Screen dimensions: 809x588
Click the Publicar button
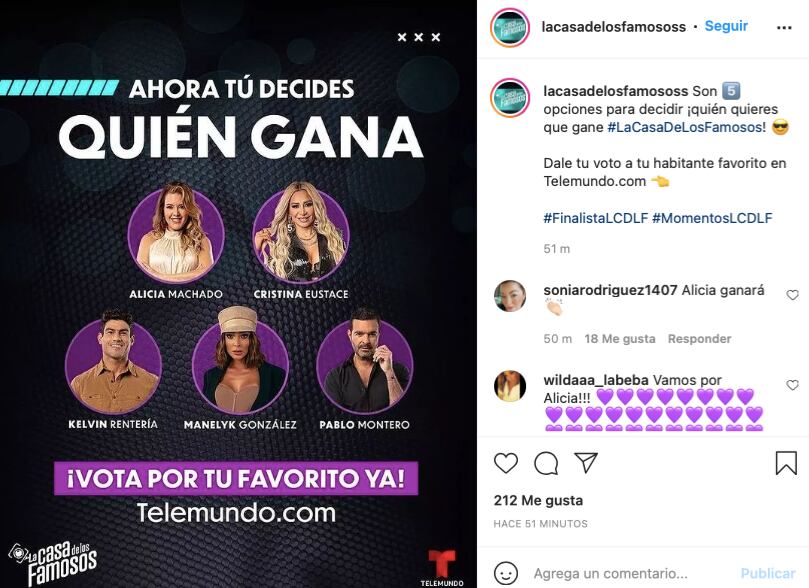768,574
